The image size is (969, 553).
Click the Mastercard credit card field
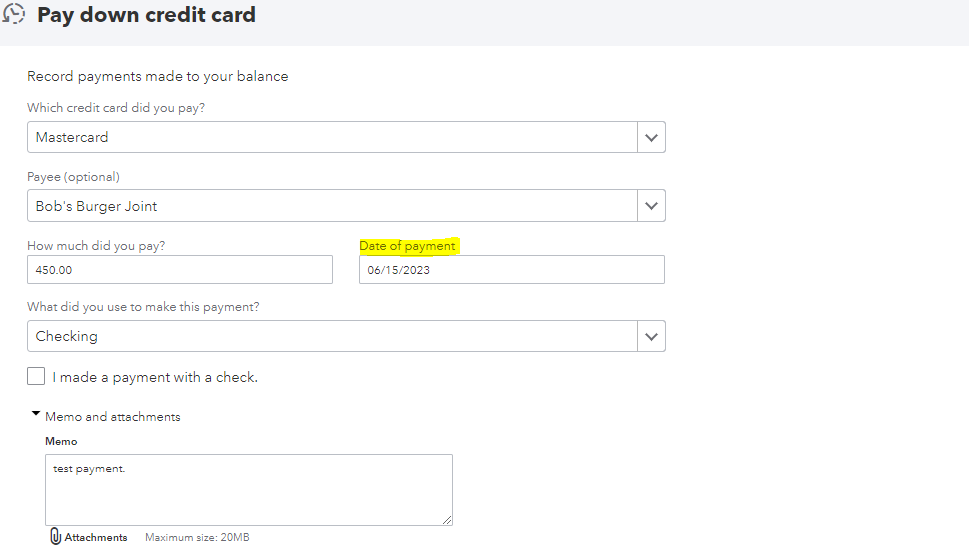click(x=331, y=137)
